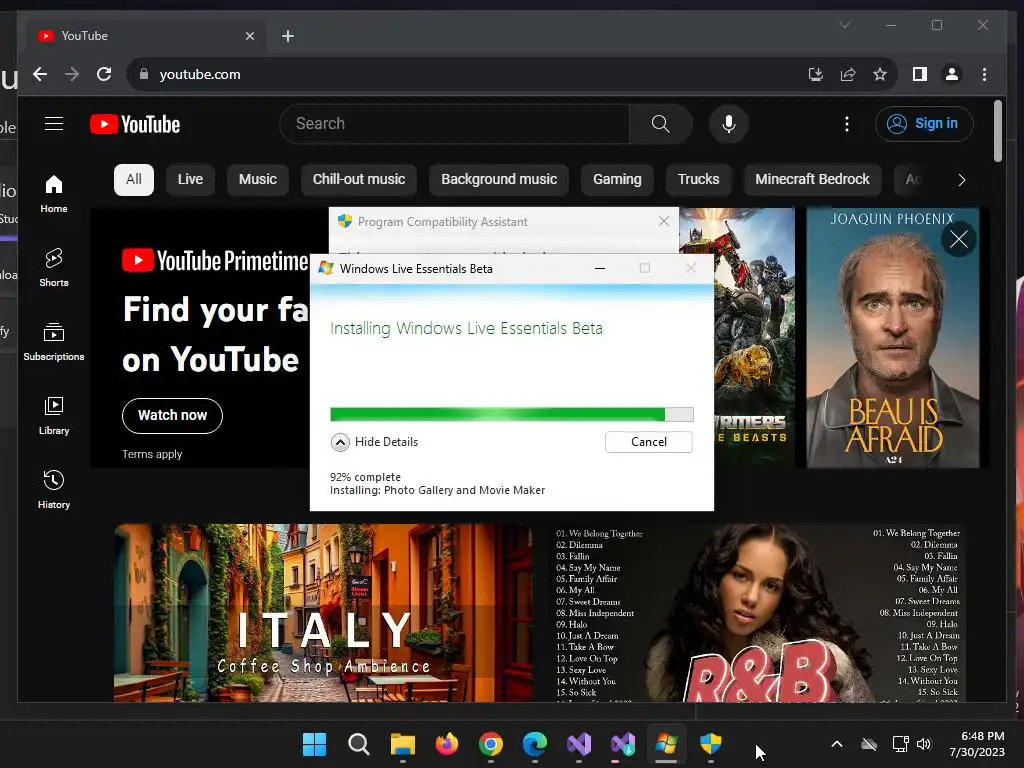
Task: Click the search magnifier button
Action: click(x=660, y=123)
